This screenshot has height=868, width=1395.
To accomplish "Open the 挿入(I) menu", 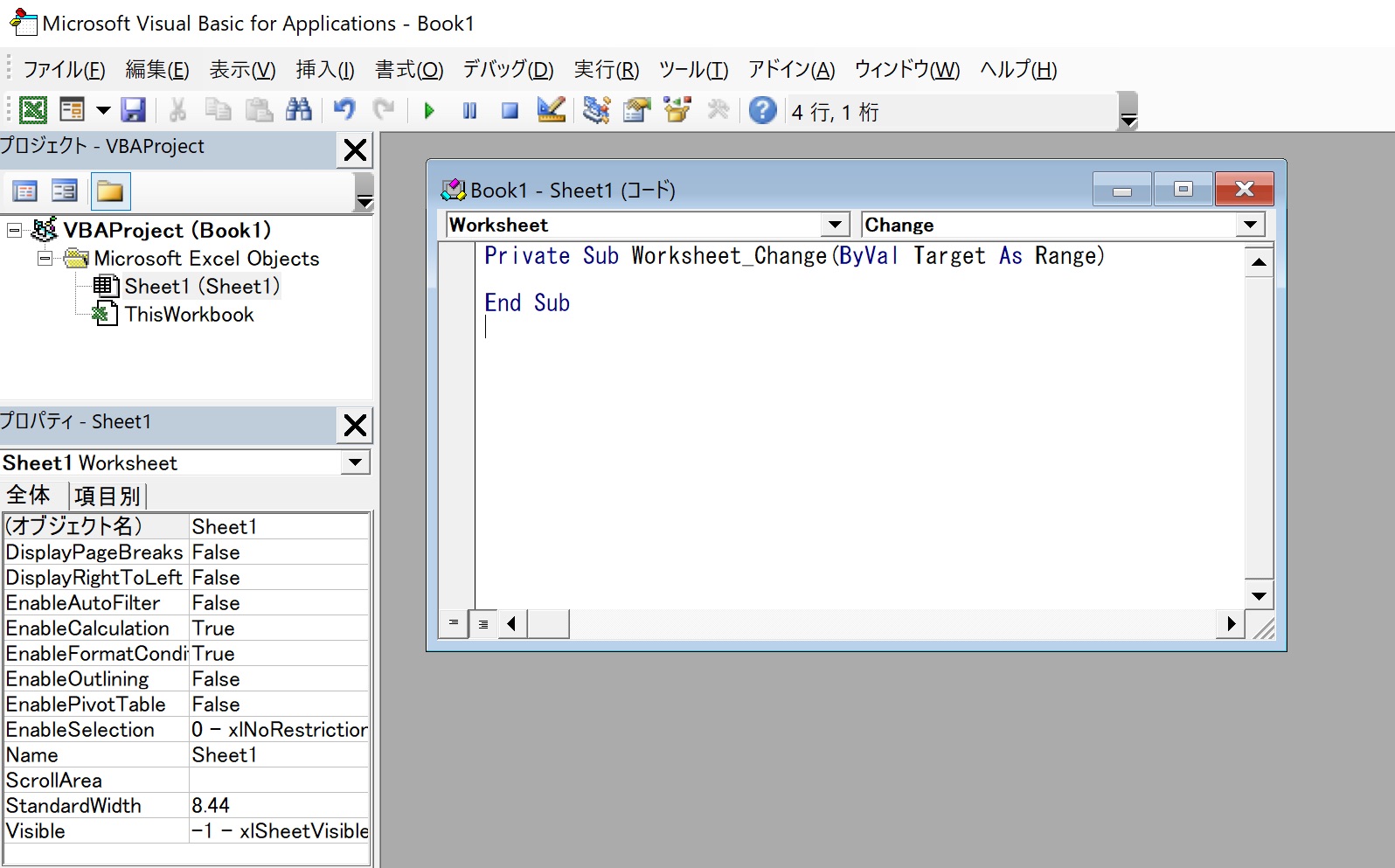I will [325, 70].
